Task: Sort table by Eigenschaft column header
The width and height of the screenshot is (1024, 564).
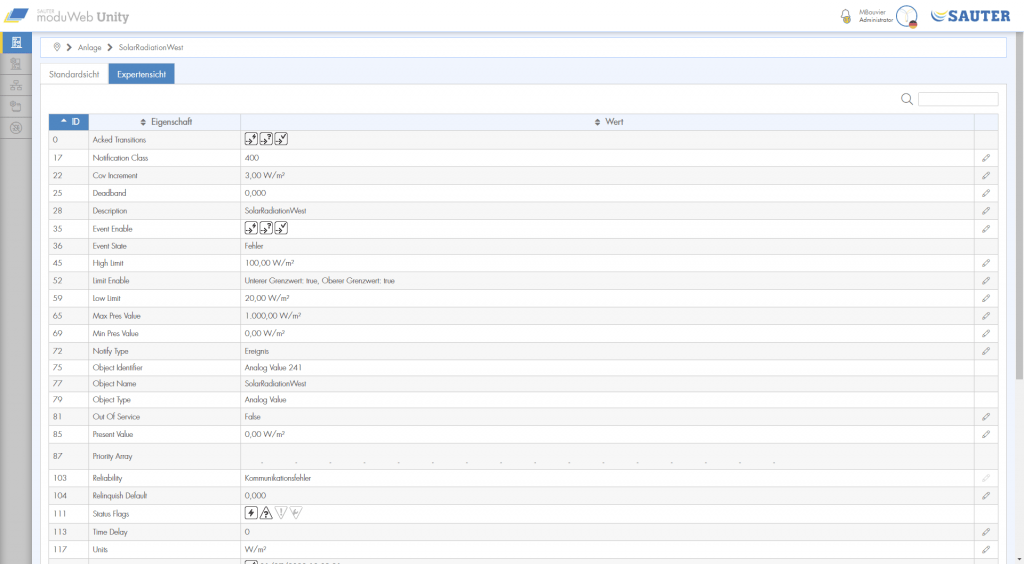Action: 164,122
